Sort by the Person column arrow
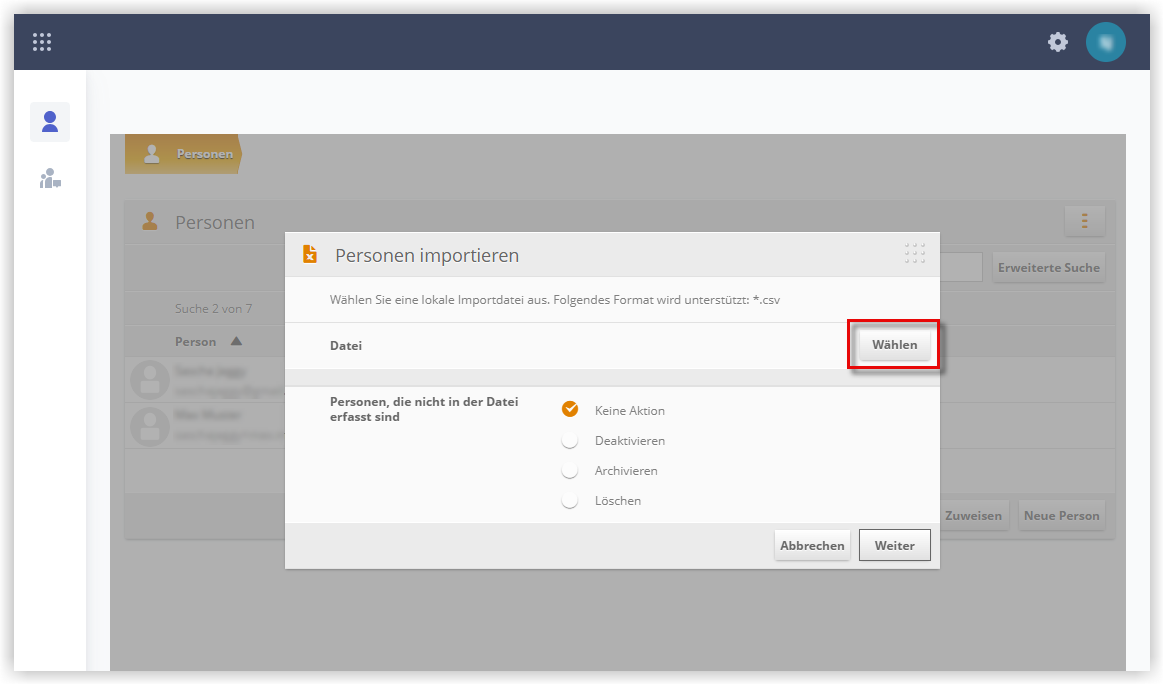1164x685 pixels. pyautogui.click(x=236, y=341)
